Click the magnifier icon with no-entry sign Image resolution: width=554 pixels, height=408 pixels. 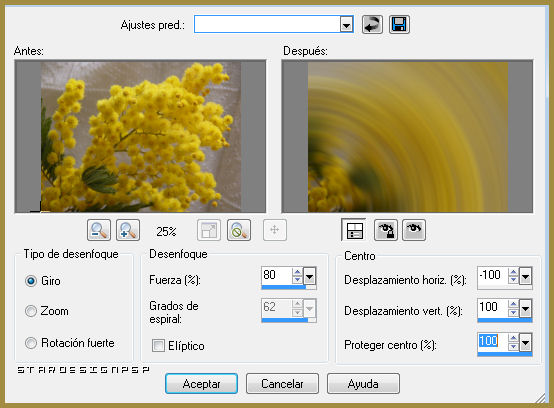pyautogui.click(x=239, y=230)
